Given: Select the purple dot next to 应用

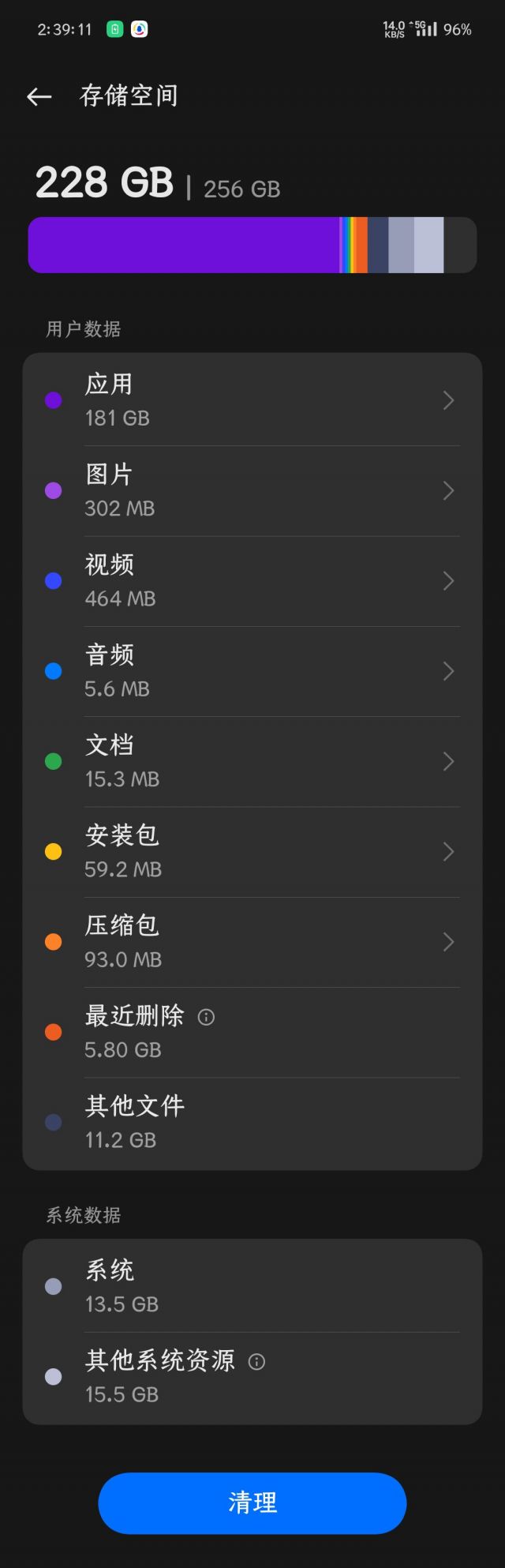Looking at the screenshot, I should pos(53,400).
